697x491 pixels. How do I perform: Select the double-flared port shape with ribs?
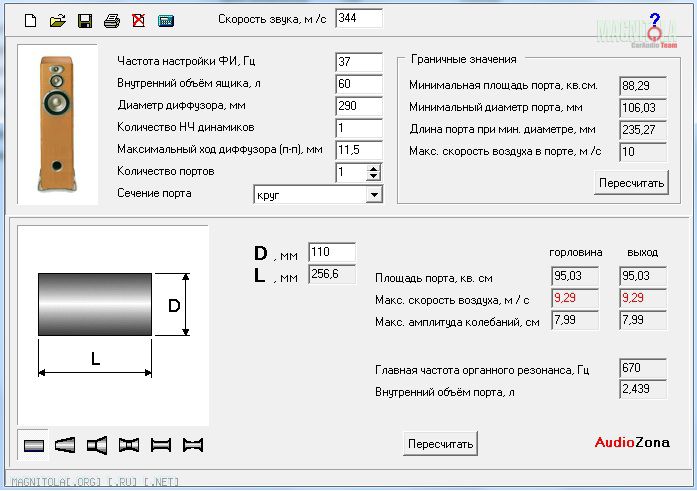[129, 445]
